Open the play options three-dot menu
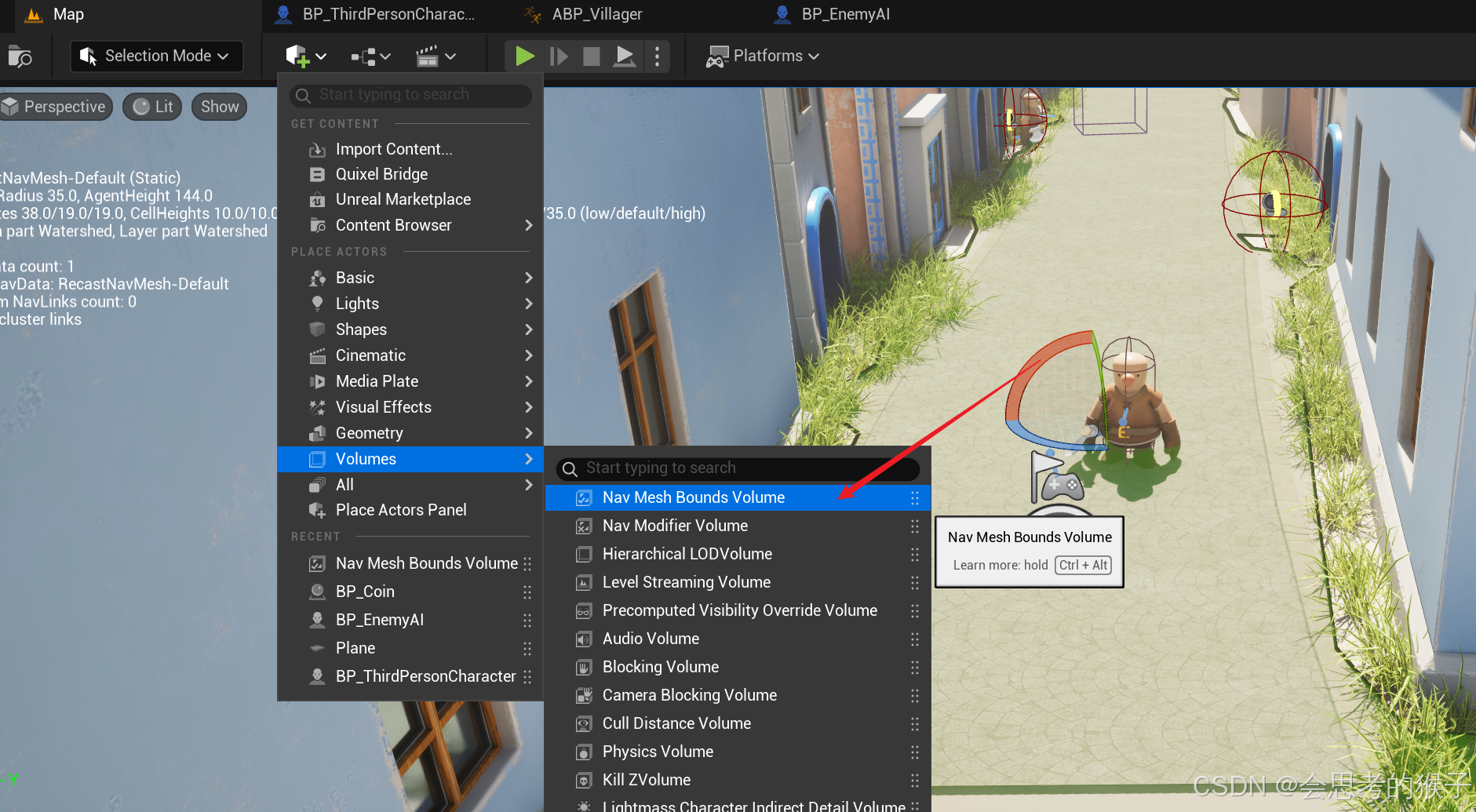The width and height of the screenshot is (1476, 812). pyautogui.click(x=657, y=56)
